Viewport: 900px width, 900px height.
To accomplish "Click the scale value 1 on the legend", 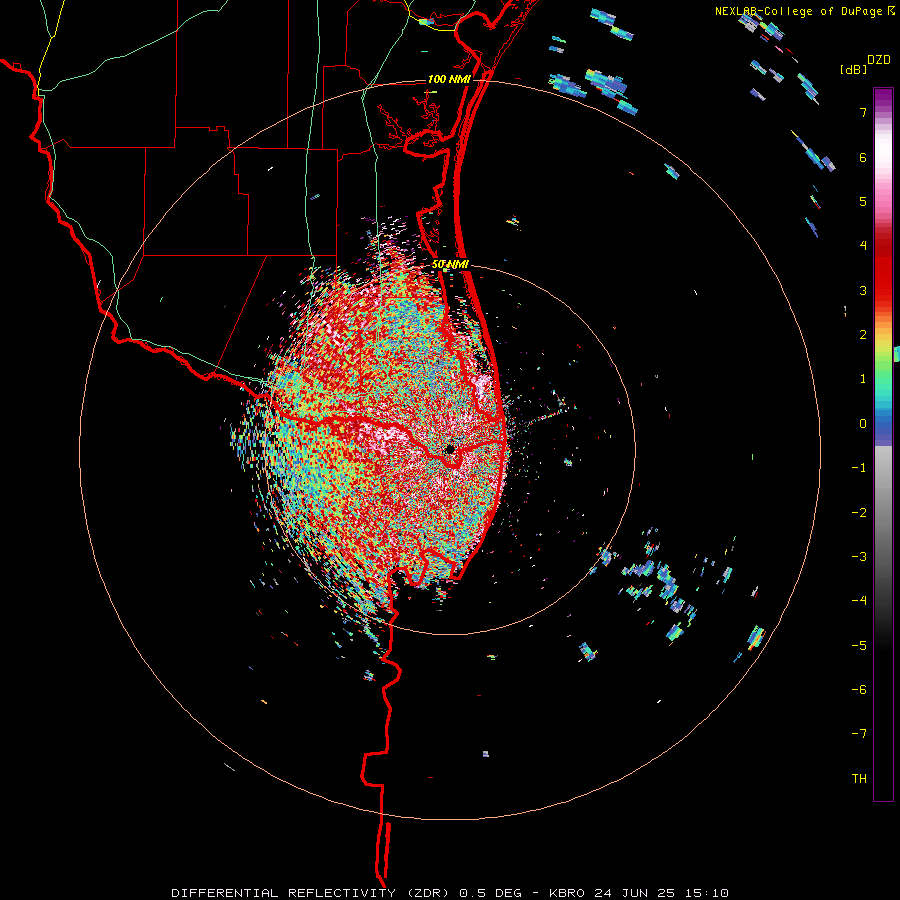I will (x=863, y=379).
